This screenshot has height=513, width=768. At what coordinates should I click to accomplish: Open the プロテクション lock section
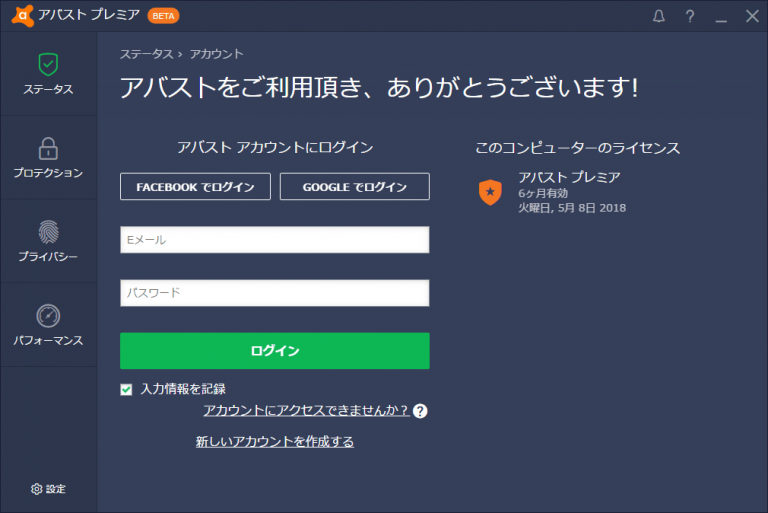(48, 158)
